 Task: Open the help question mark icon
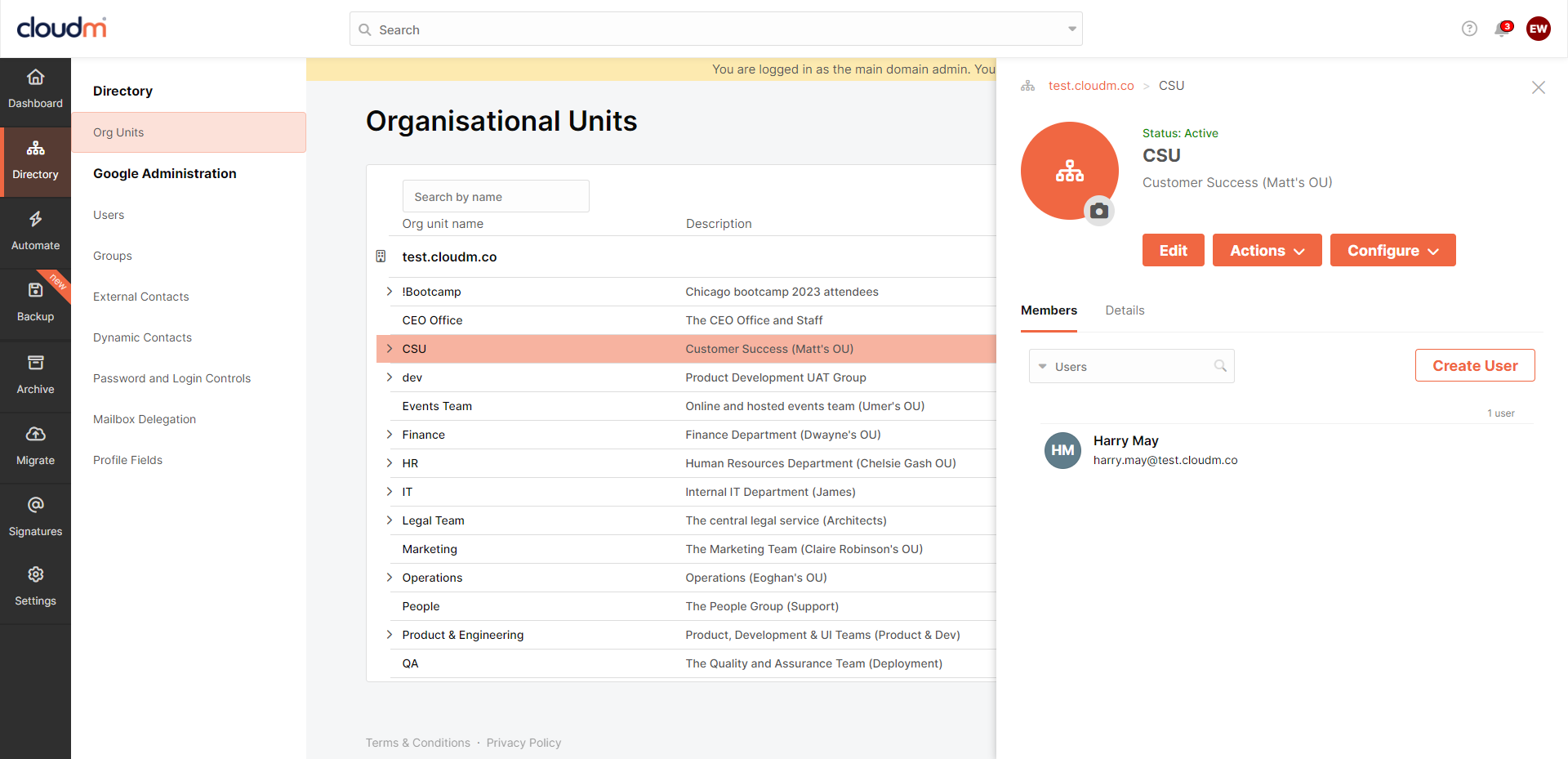click(x=1469, y=29)
